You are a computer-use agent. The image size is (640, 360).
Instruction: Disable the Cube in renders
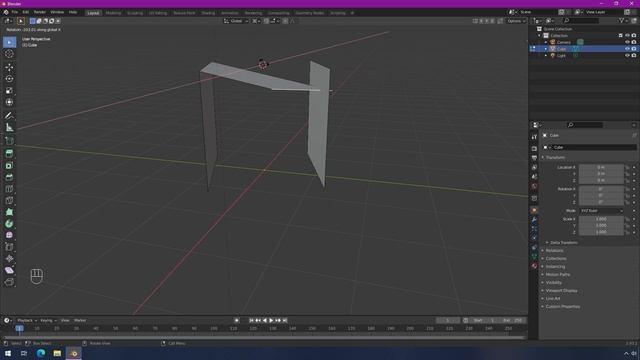[634, 49]
